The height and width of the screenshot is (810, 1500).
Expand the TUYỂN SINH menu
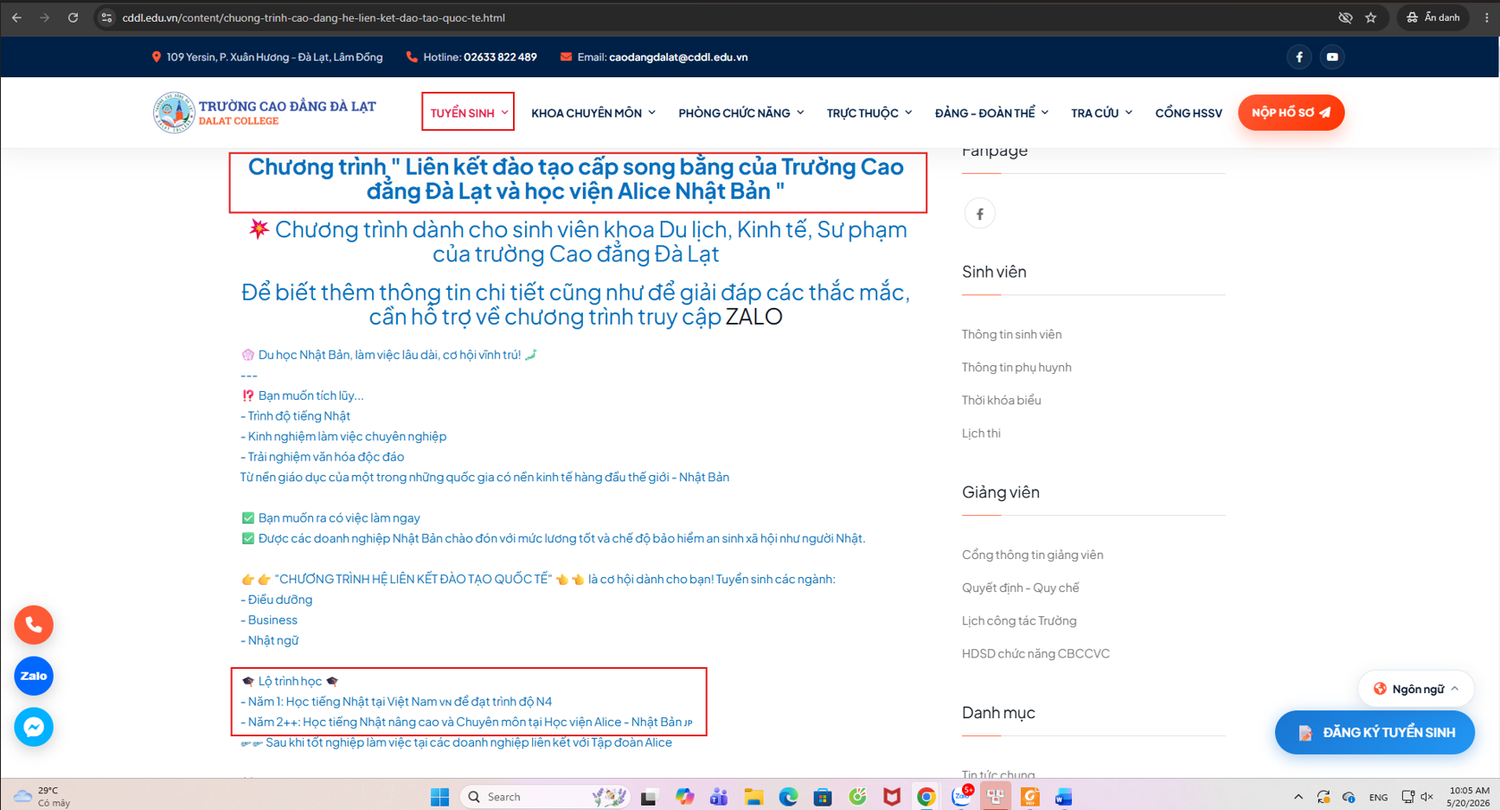468,113
